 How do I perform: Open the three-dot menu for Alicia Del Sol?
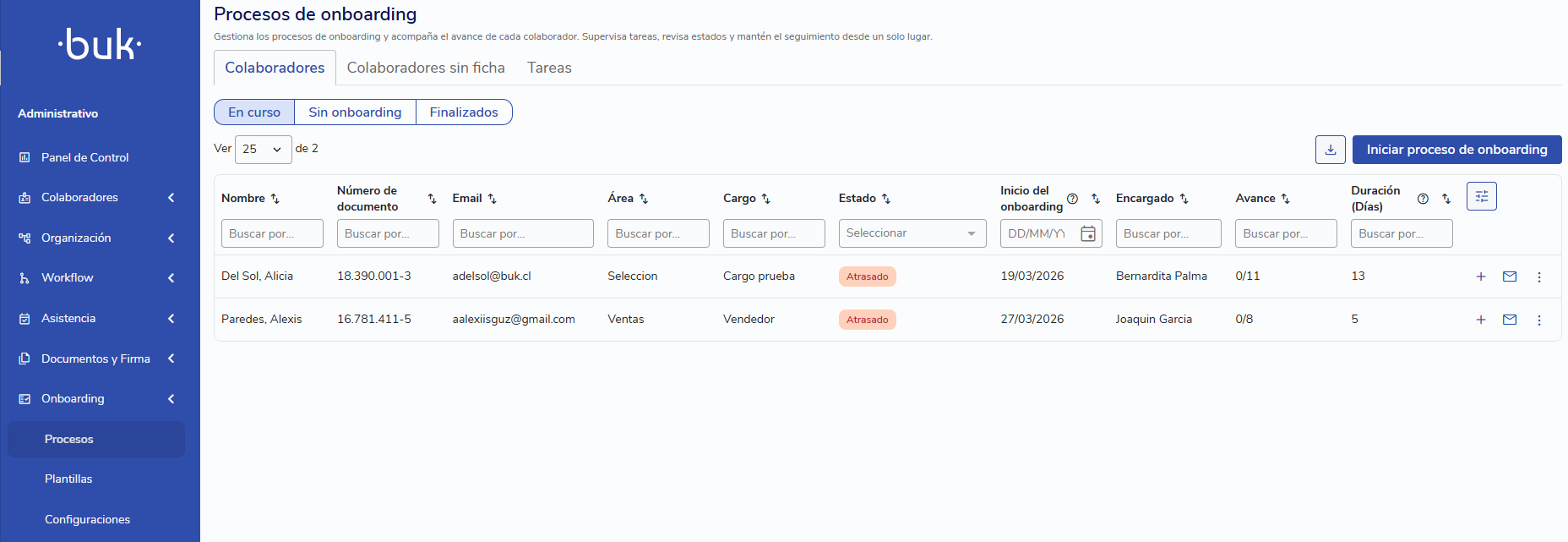coord(1538,276)
